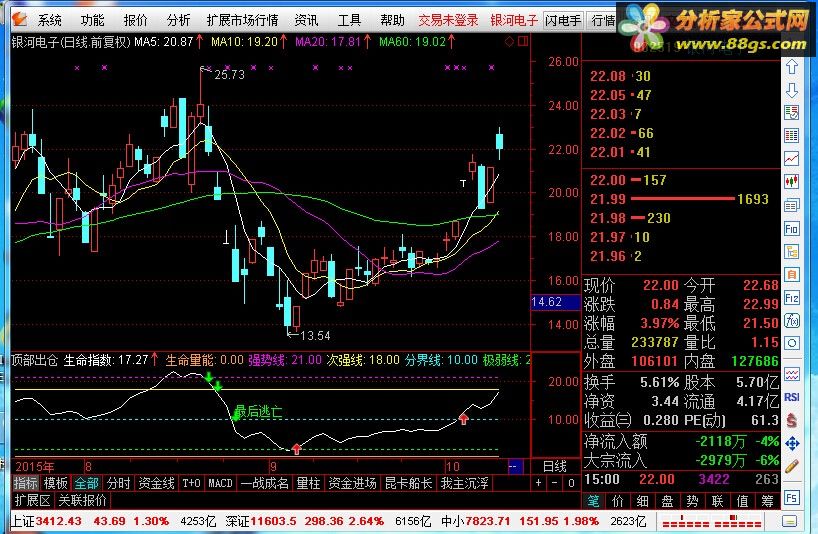
Task: Click the F12 trading icon
Action: tap(792, 298)
